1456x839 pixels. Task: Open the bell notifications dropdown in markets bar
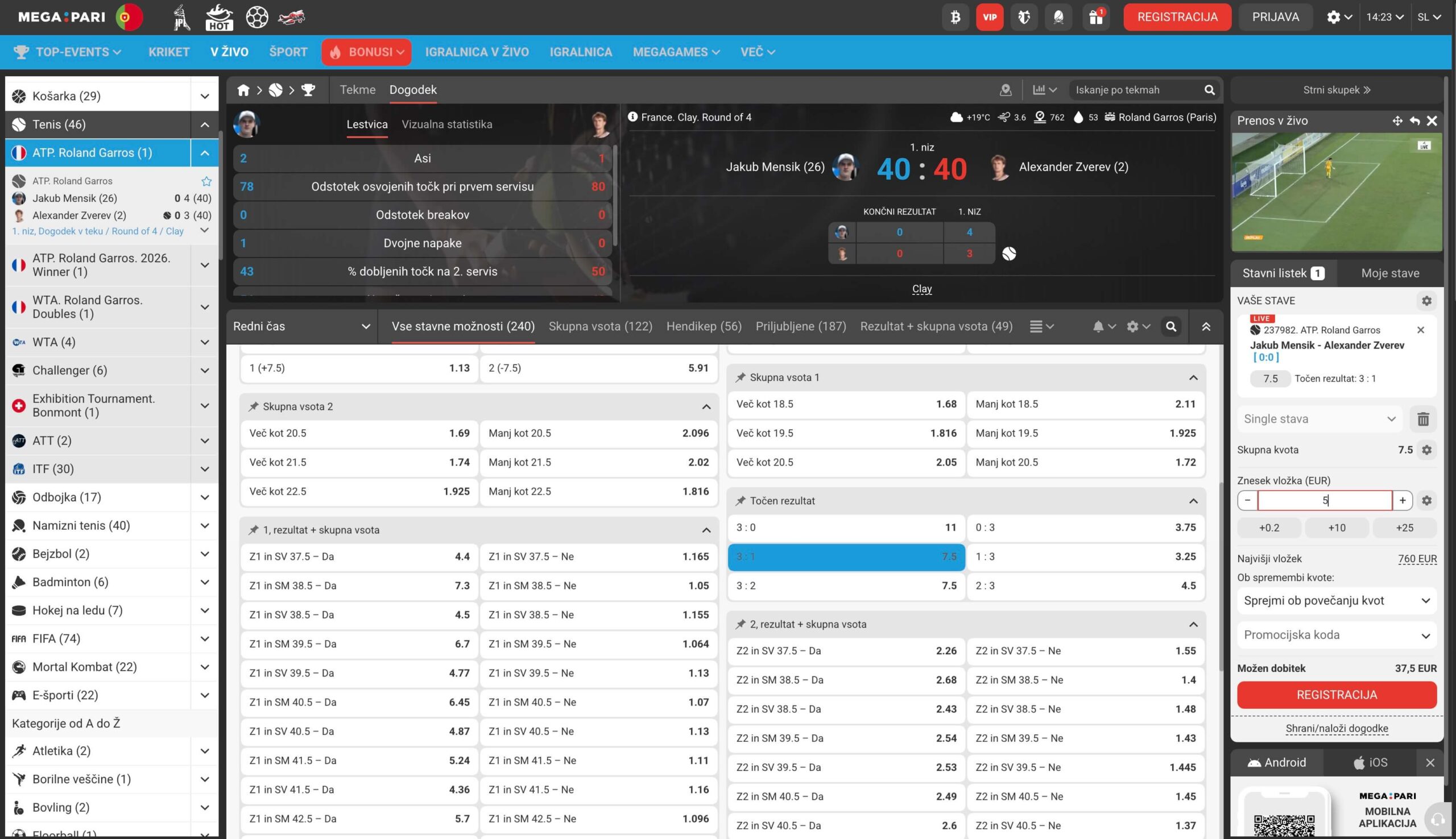coord(1104,327)
